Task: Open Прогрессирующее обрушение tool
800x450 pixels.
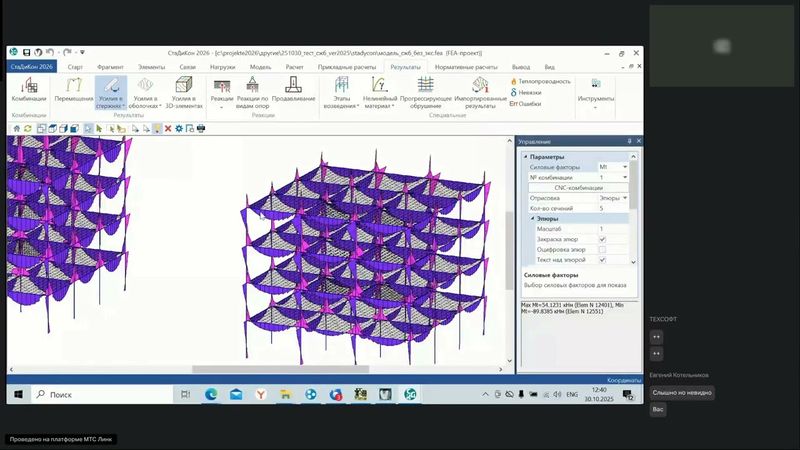Action: (426, 90)
